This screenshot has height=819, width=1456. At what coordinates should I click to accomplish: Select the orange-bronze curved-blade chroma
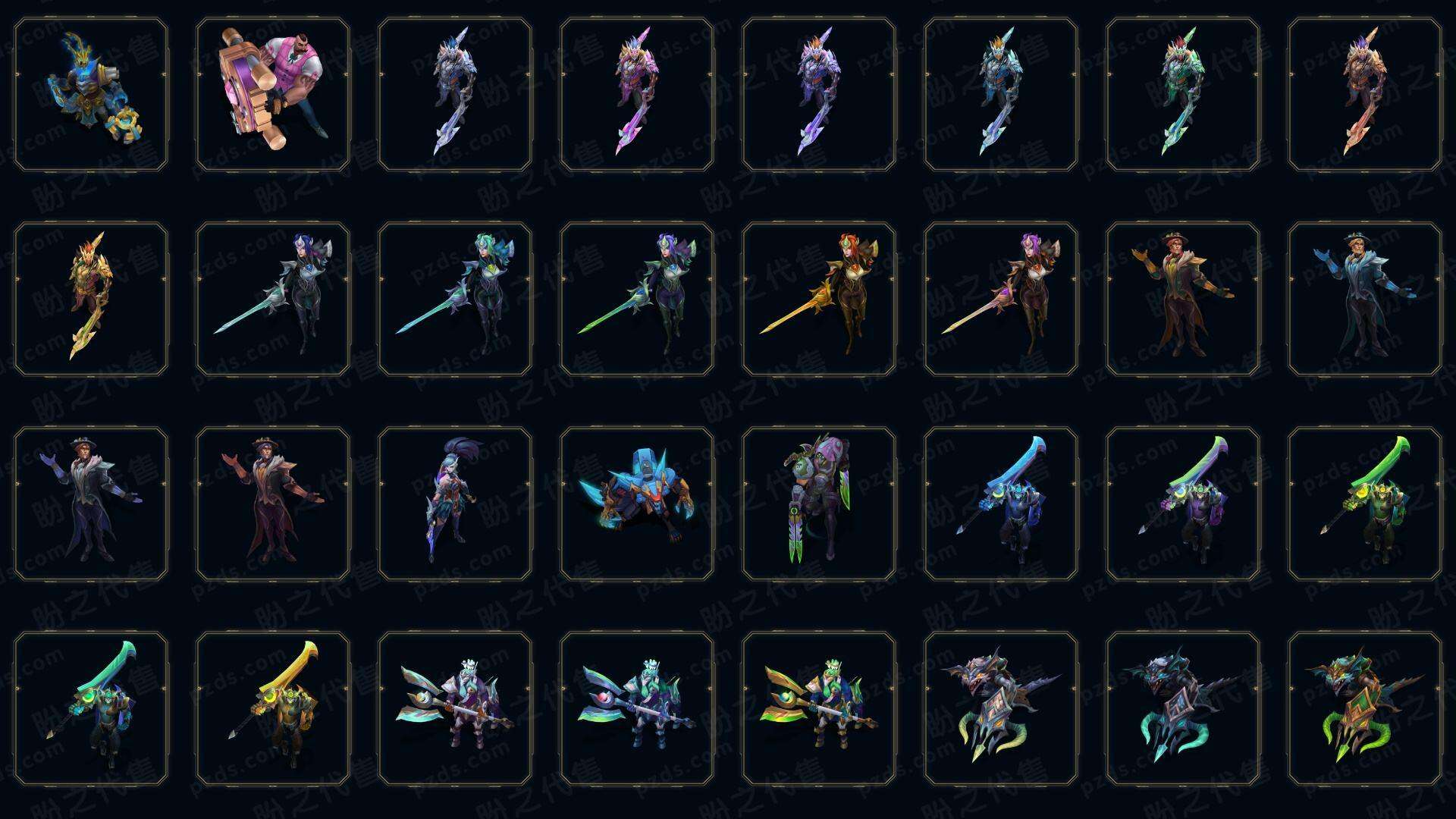coord(1365,94)
